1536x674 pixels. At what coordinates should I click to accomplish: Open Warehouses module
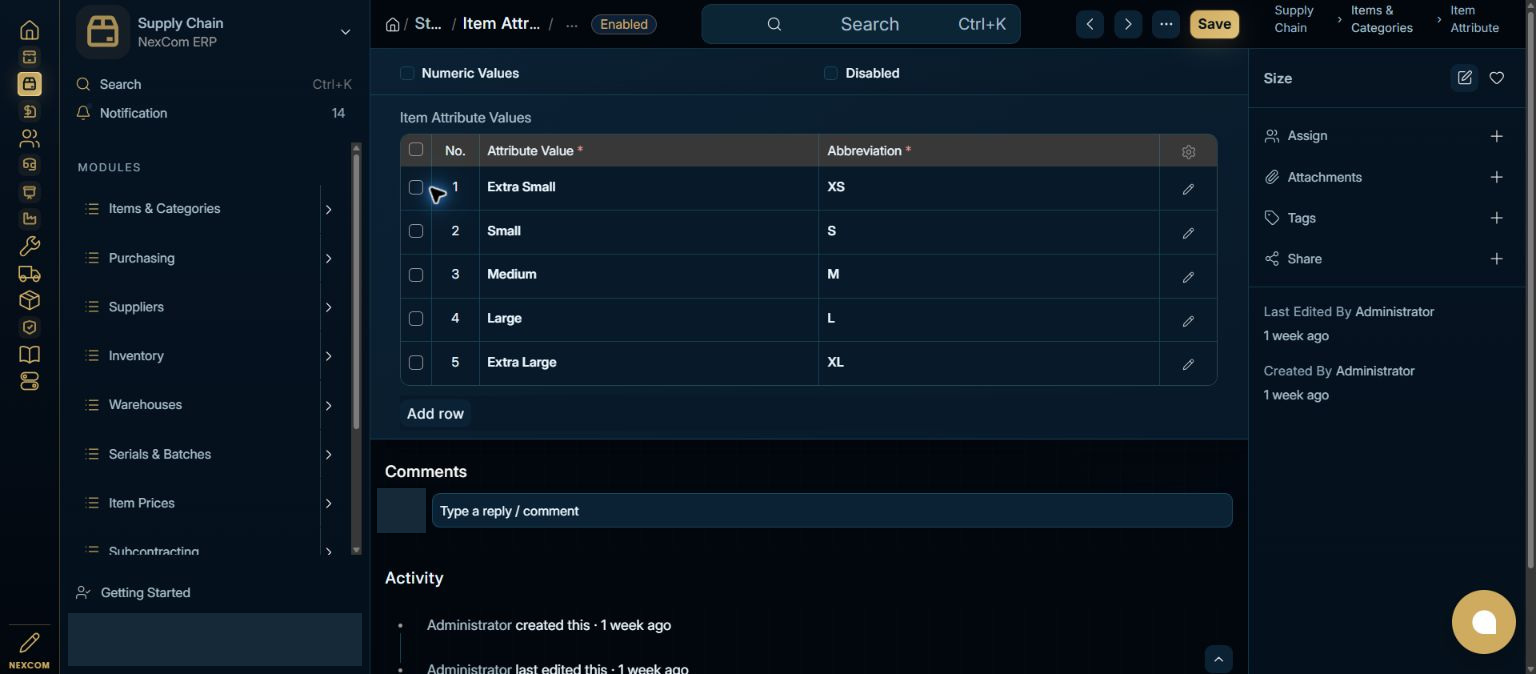coord(145,405)
